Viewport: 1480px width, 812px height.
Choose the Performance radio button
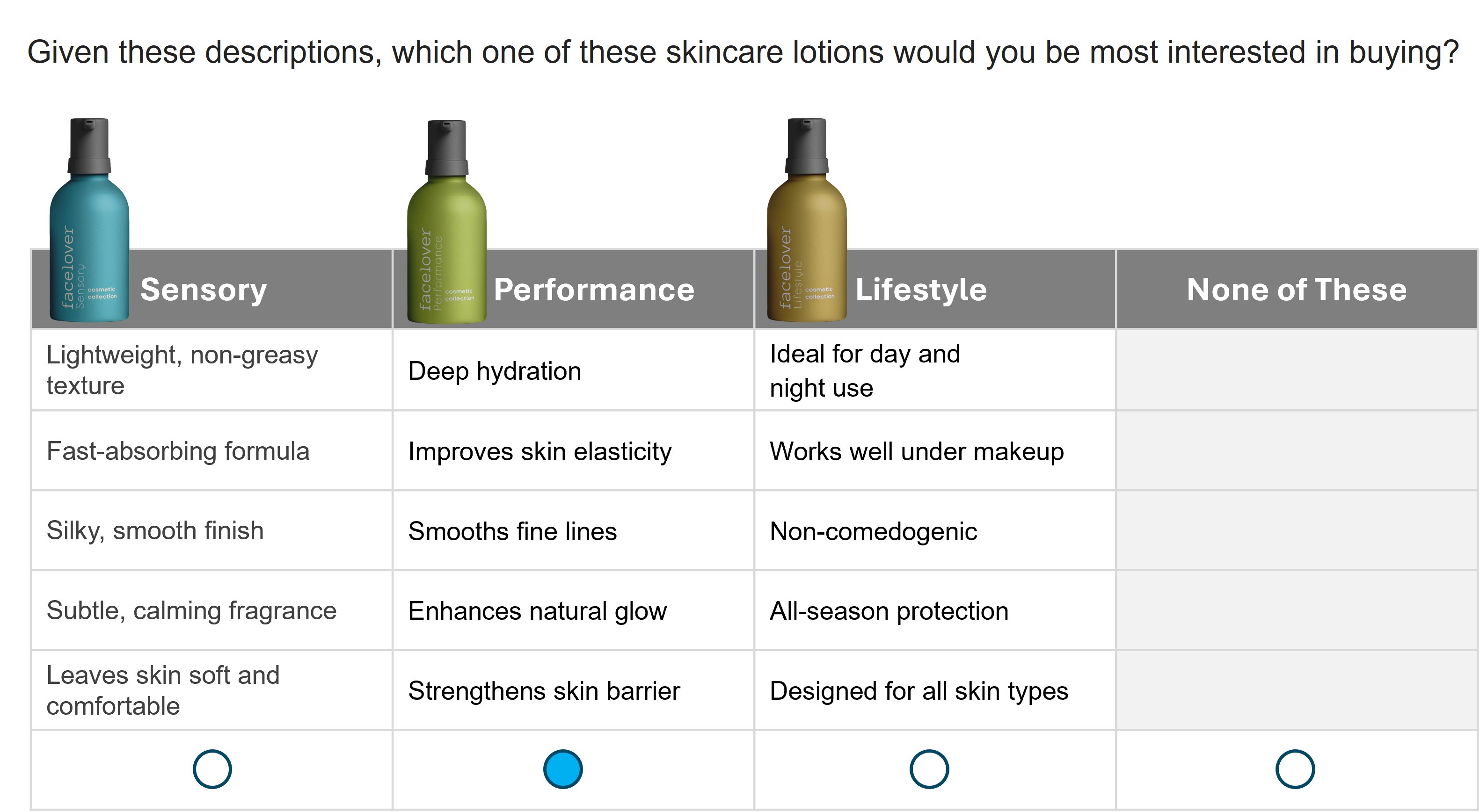562,769
